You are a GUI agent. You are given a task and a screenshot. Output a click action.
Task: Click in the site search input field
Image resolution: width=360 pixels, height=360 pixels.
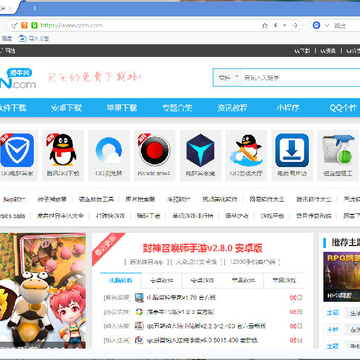(300, 78)
